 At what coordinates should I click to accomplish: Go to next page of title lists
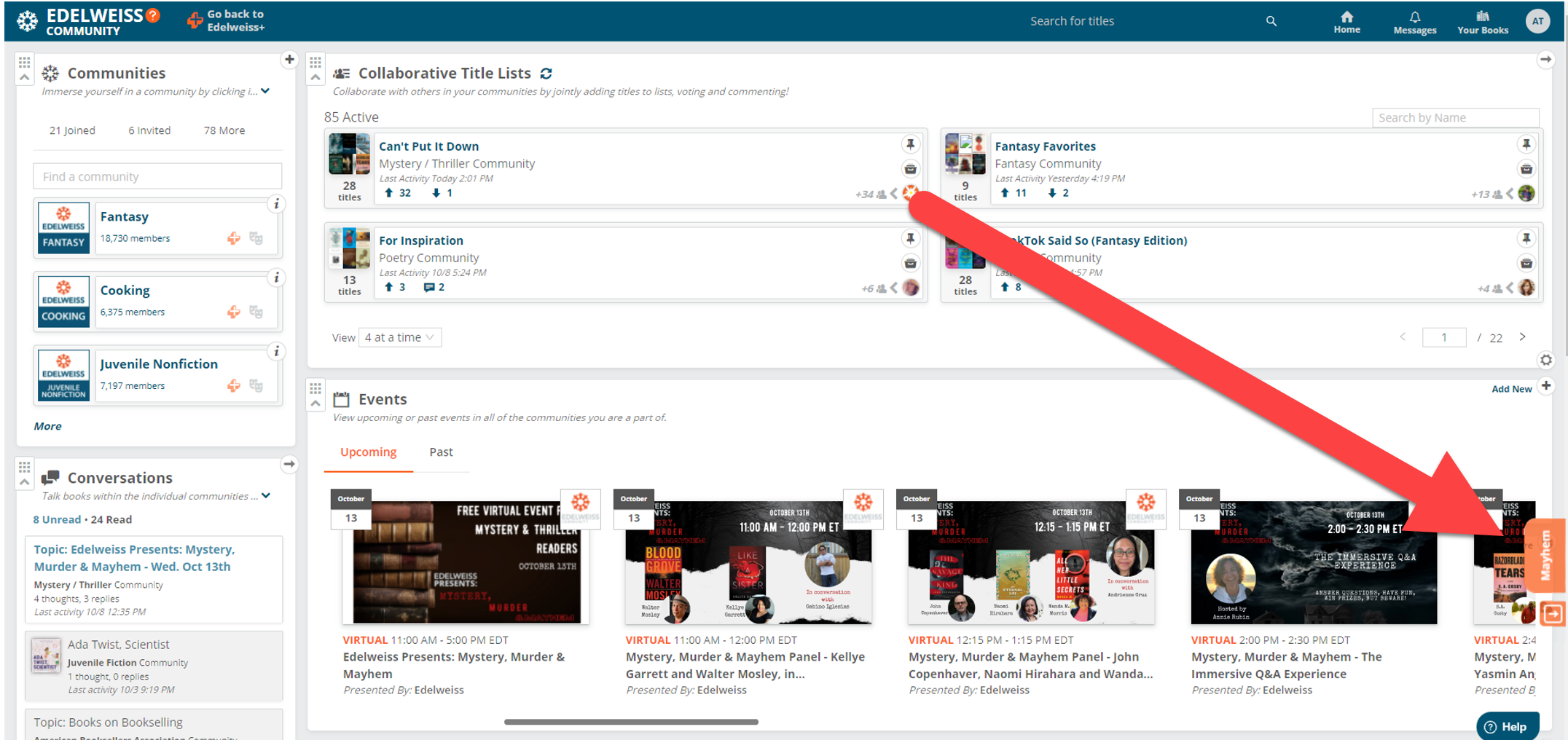click(x=1522, y=336)
